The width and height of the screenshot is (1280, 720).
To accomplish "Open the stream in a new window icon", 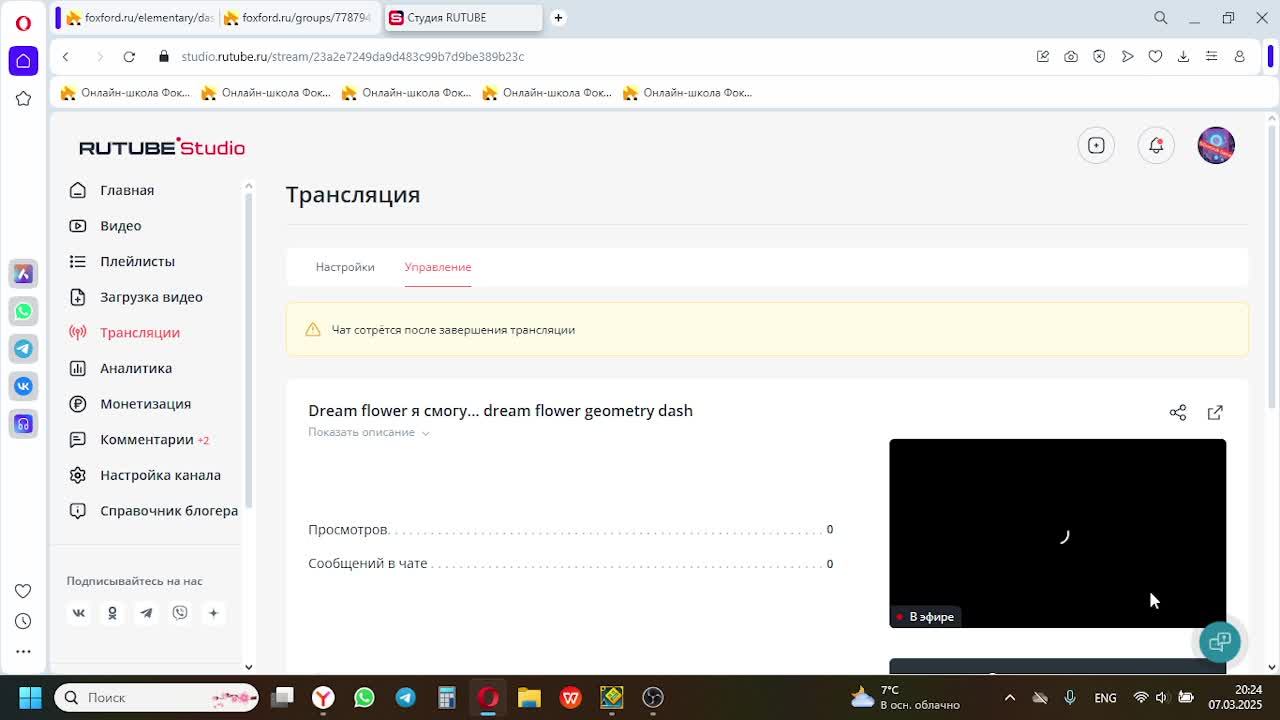I will pyautogui.click(x=1215, y=412).
